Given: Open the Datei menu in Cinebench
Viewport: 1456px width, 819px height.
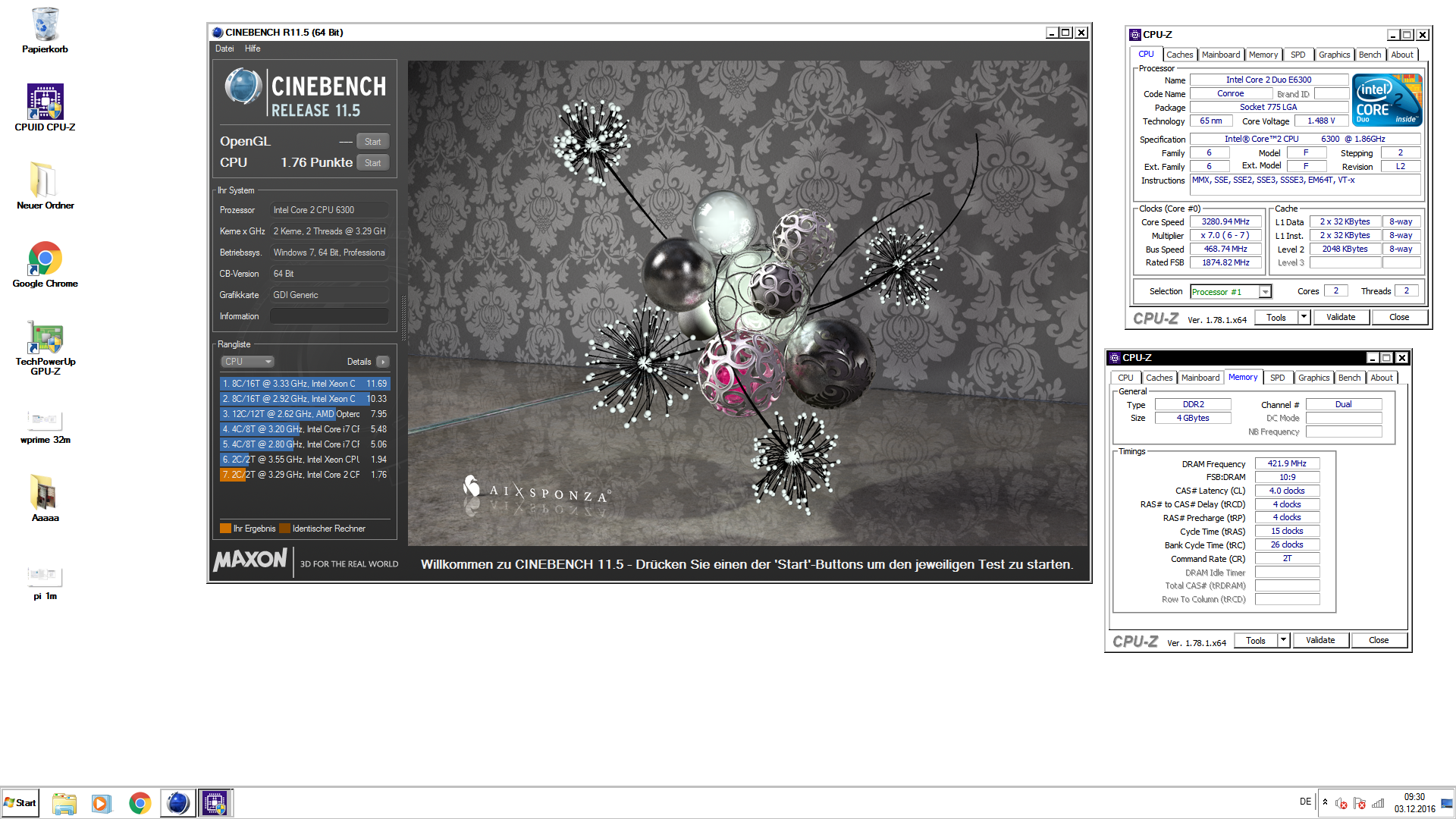Looking at the screenshot, I should [x=224, y=49].
